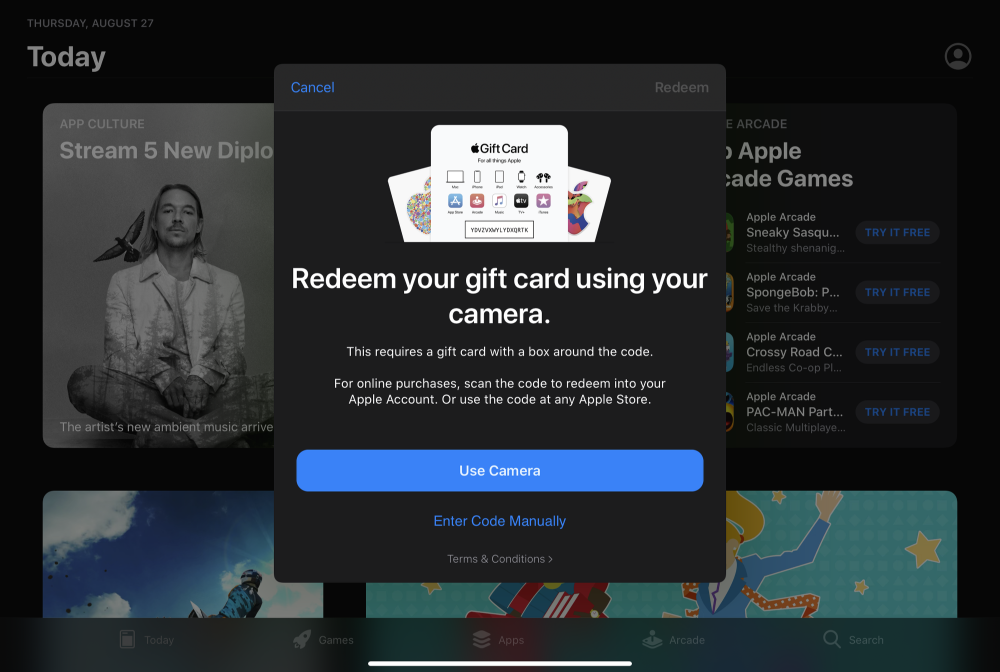Image resolution: width=1000 pixels, height=672 pixels.
Task: Try PAC-MAN Party free
Action: point(897,412)
